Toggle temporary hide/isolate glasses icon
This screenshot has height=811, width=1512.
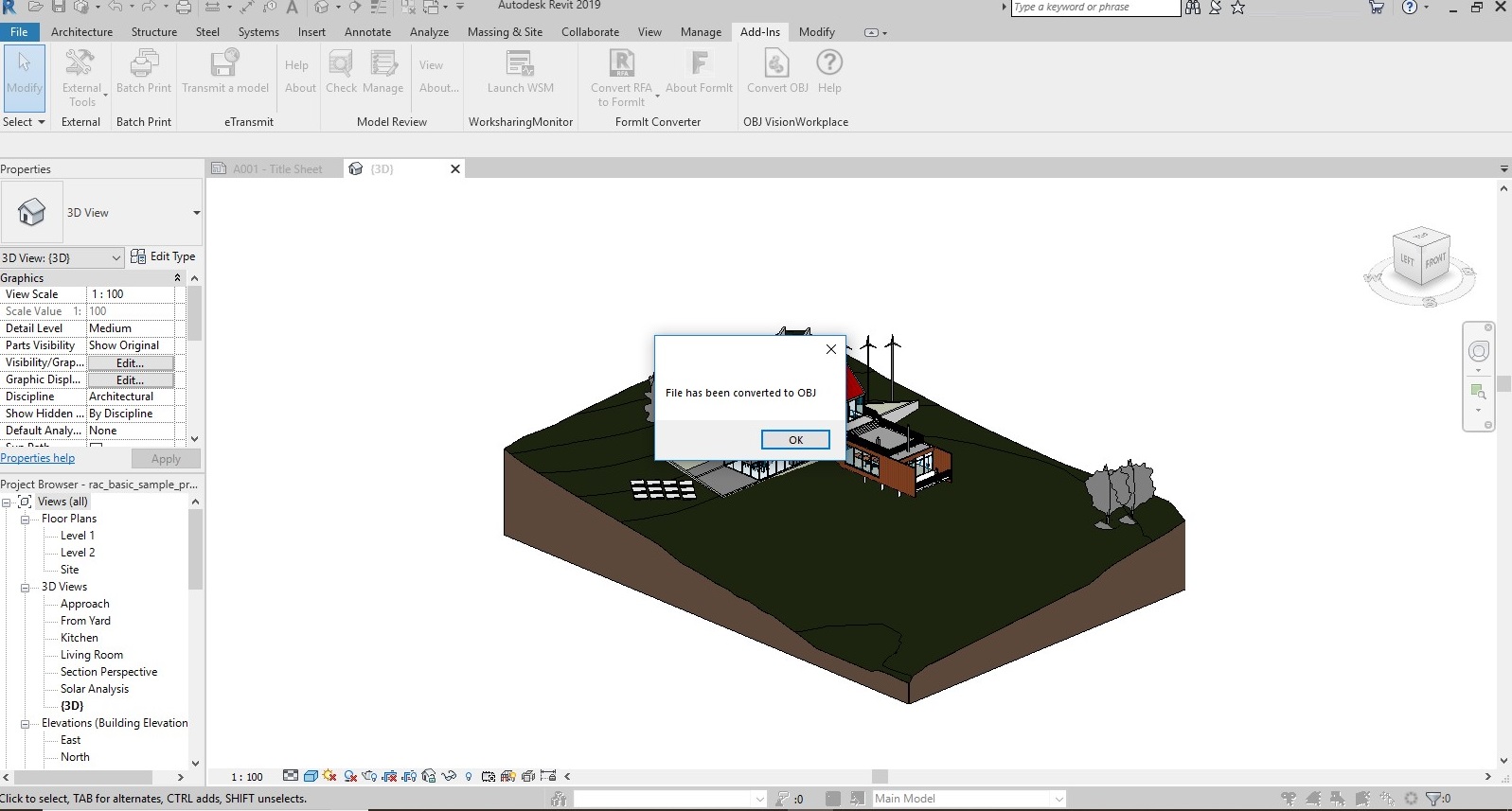tap(449, 776)
